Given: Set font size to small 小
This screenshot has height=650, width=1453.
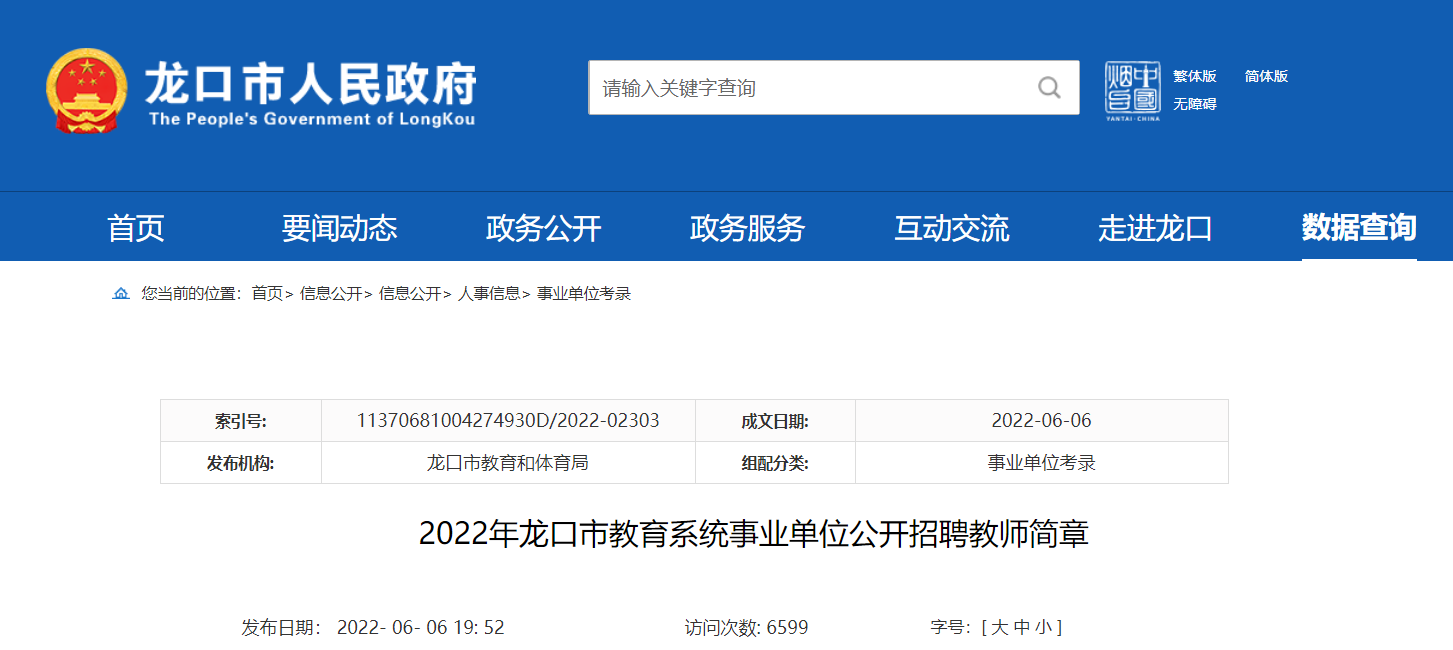Looking at the screenshot, I should (1043, 628).
